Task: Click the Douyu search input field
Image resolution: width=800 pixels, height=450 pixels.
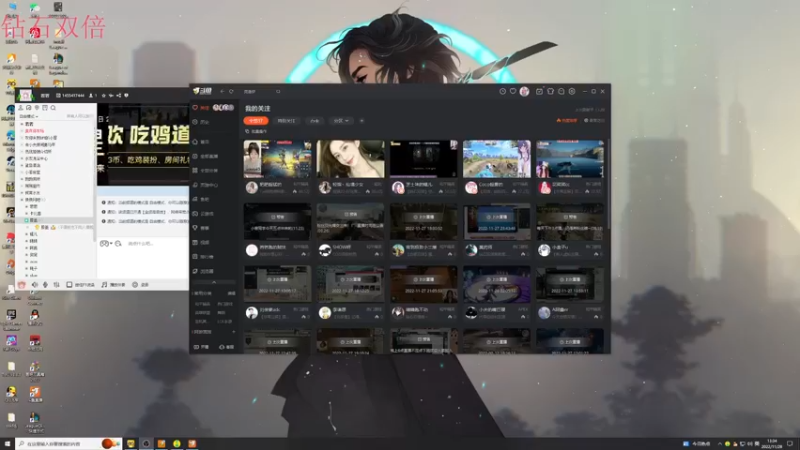Action: [259, 91]
